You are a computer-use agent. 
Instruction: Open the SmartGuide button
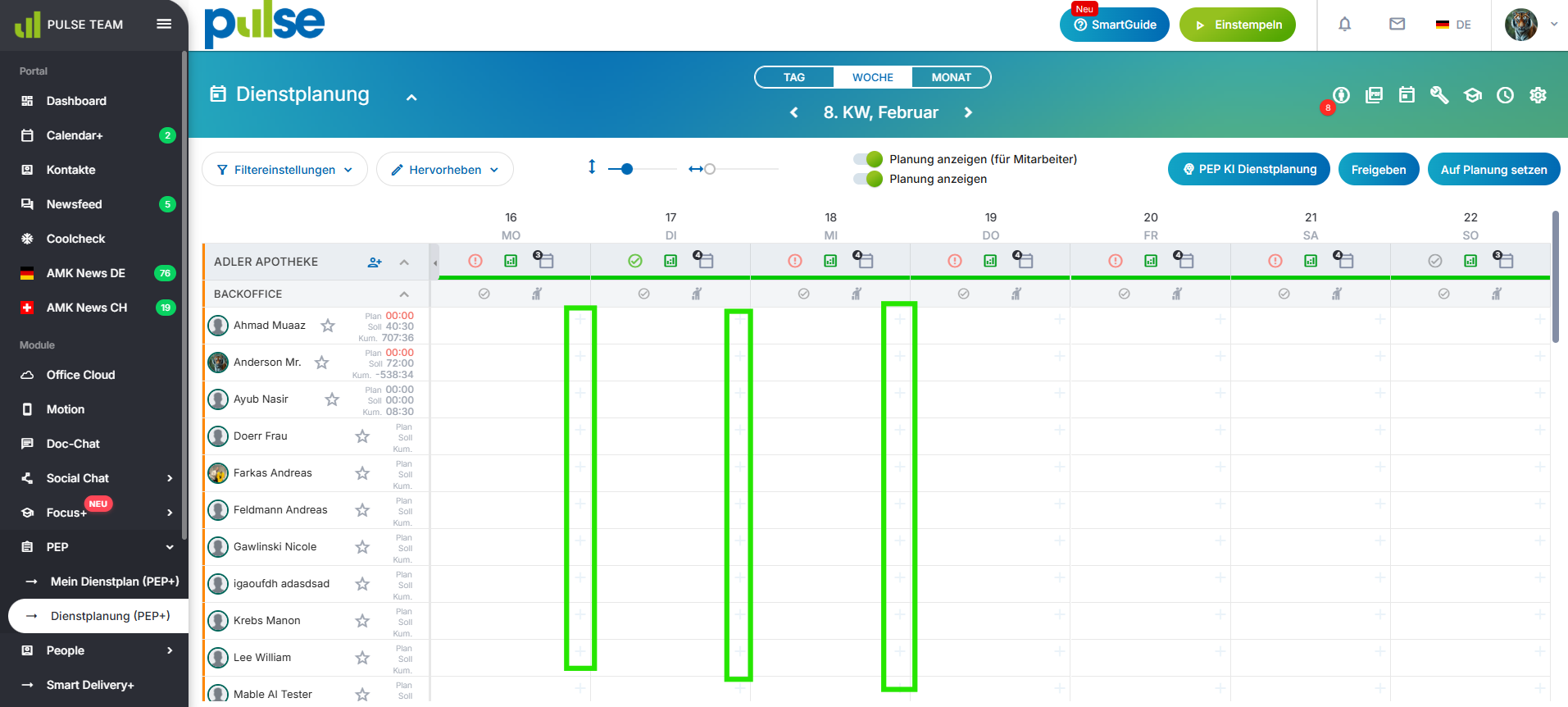click(1115, 25)
